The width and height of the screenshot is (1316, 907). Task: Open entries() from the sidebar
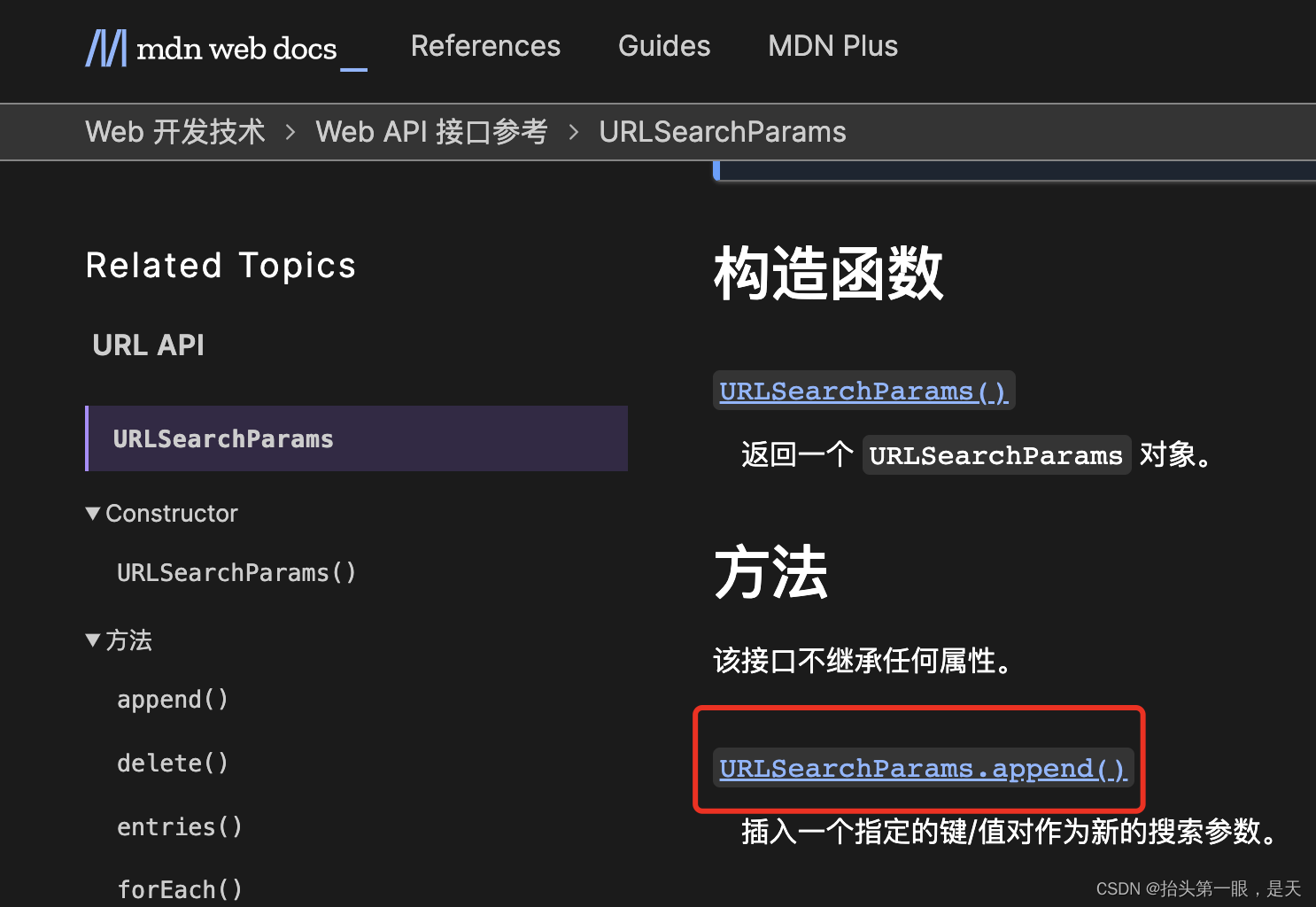pyautogui.click(x=179, y=826)
